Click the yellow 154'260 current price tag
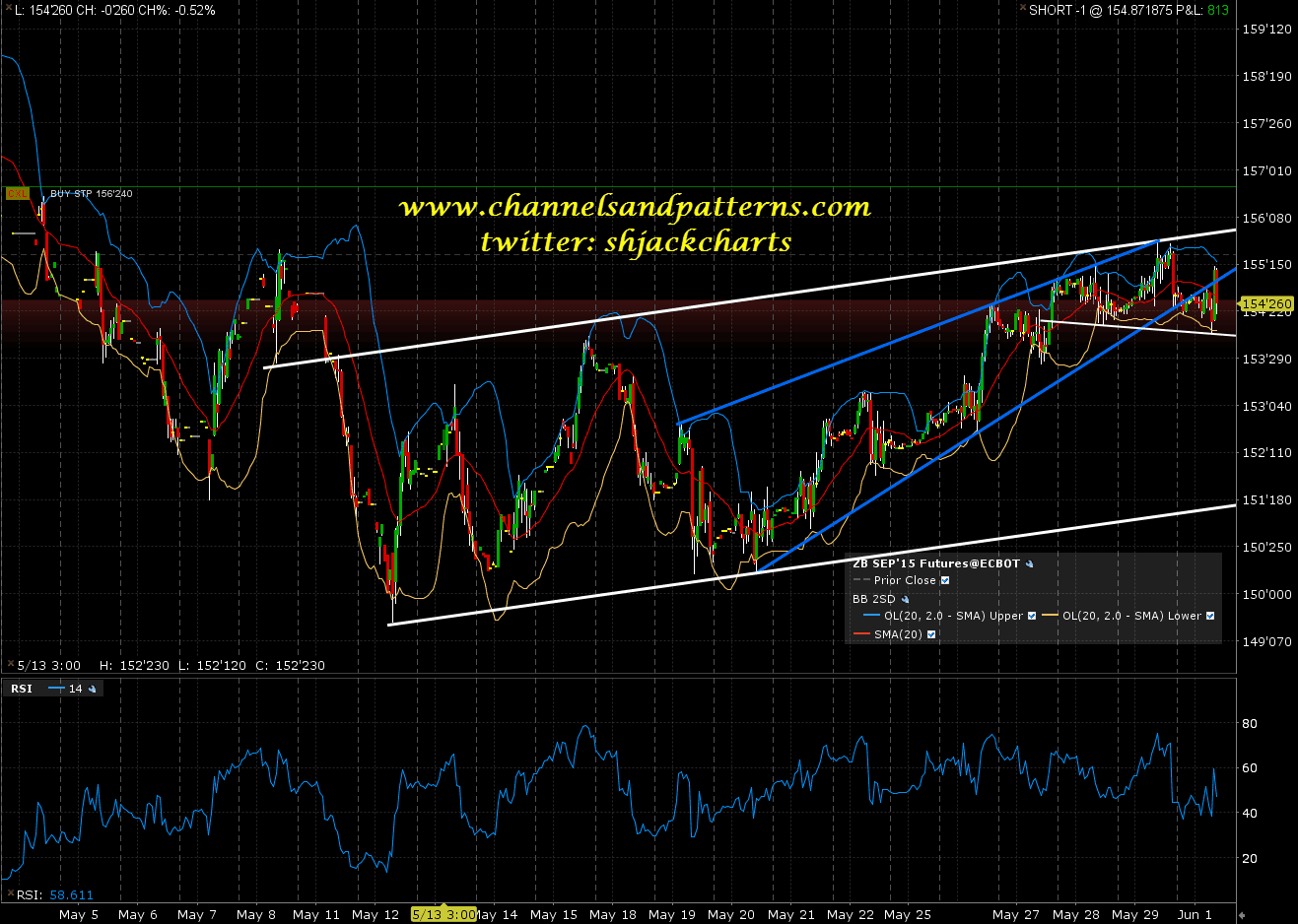This screenshot has width=1298, height=924. click(x=1265, y=304)
